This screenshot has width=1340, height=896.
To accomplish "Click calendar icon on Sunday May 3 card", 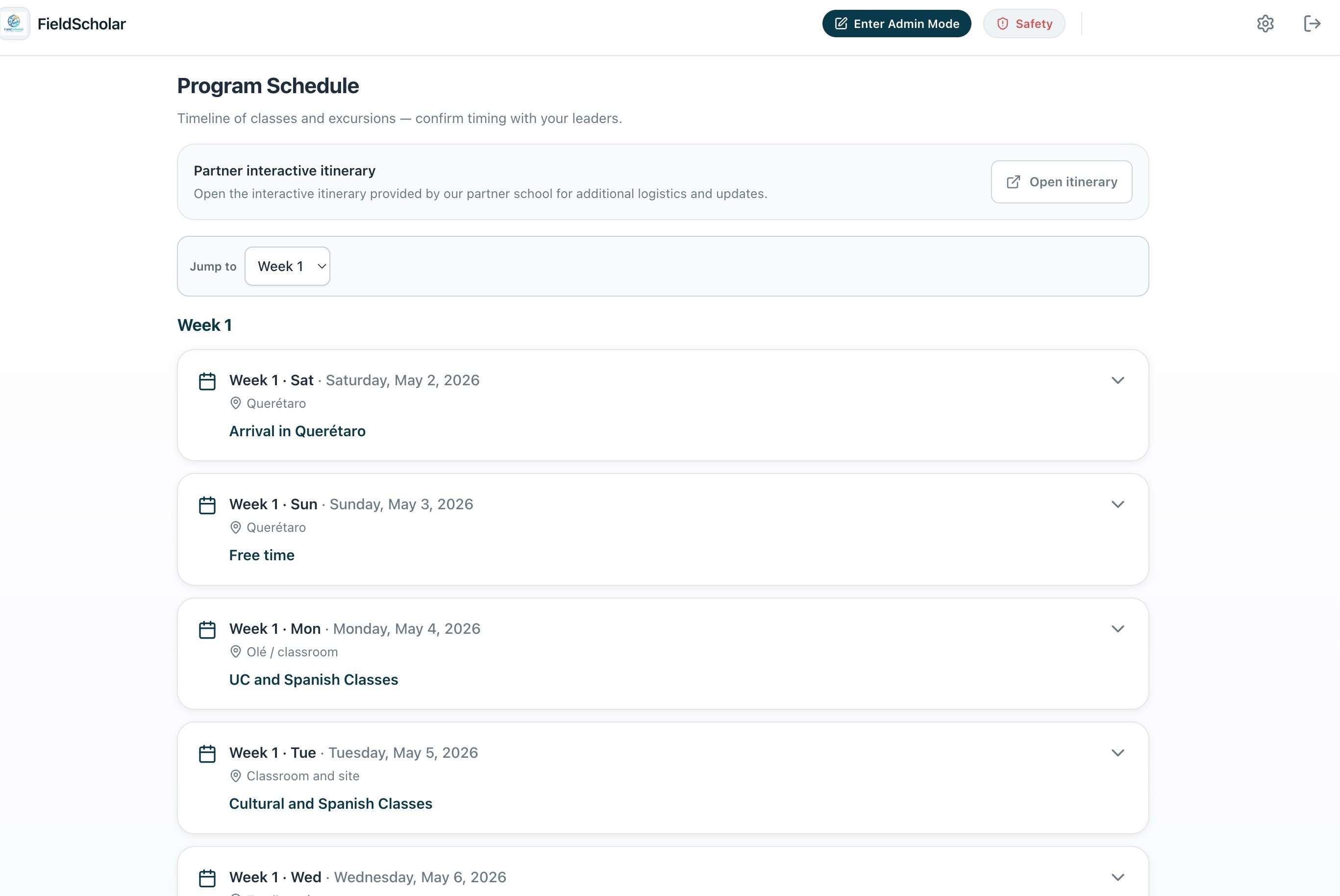I will click(207, 505).
